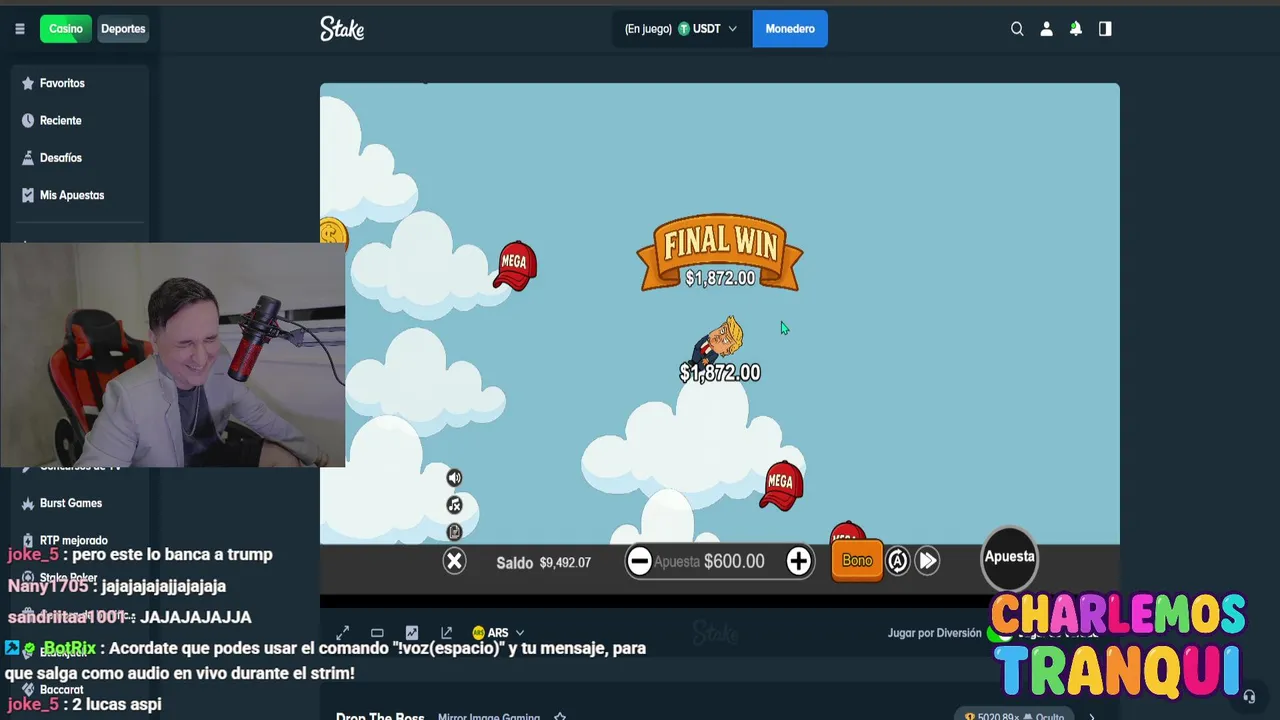Click the Stake logo
The image size is (1280, 720).
click(342, 29)
